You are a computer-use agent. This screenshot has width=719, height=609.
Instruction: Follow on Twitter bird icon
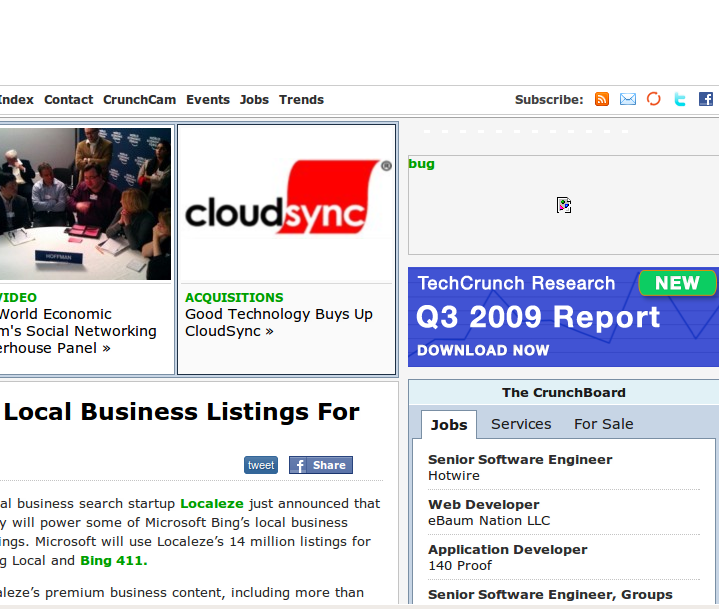tap(680, 99)
